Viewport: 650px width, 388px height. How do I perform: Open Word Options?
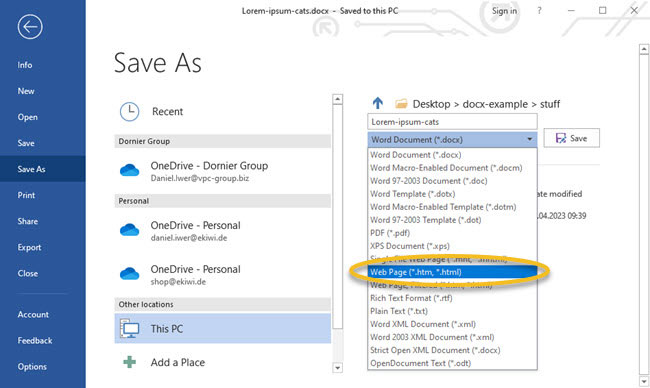tap(32, 367)
